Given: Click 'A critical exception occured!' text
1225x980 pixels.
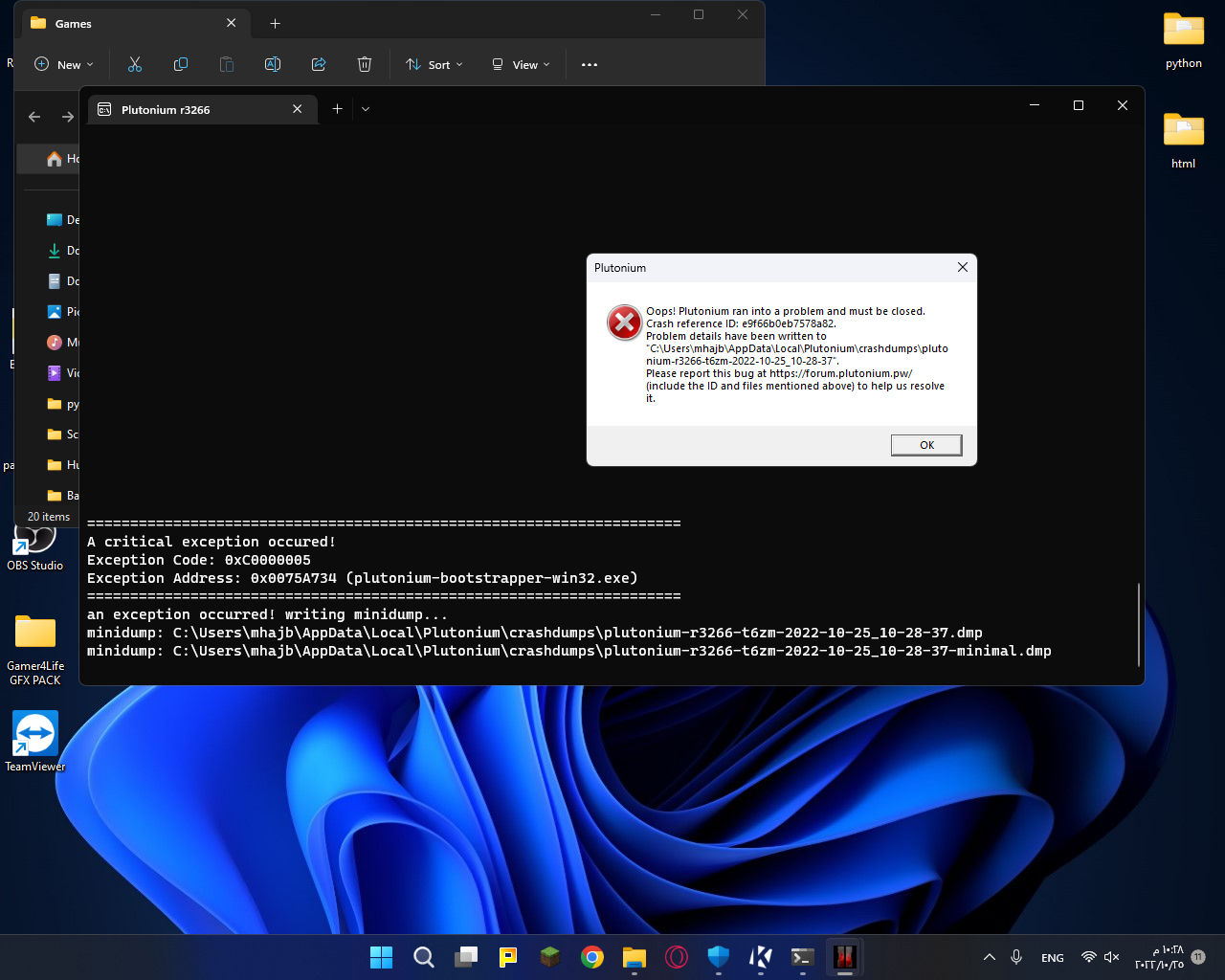Looking at the screenshot, I should 212,542.
